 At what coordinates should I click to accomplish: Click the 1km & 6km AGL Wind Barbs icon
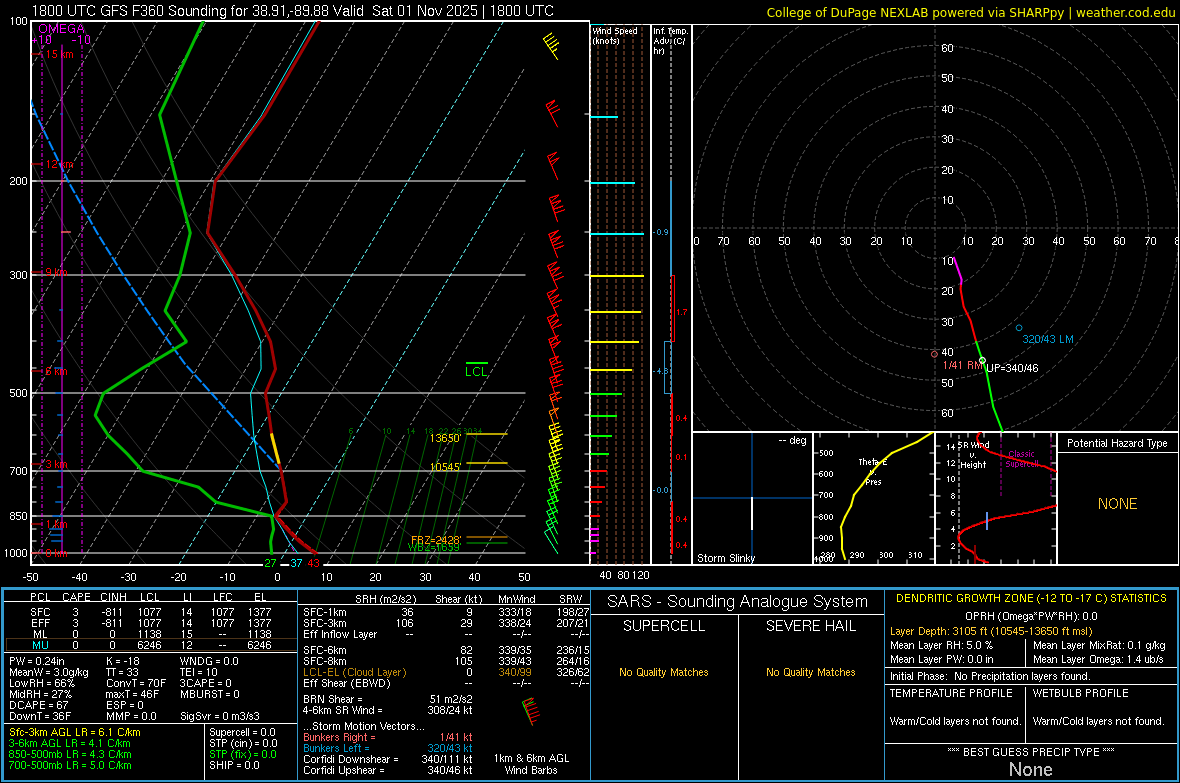tap(531, 711)
